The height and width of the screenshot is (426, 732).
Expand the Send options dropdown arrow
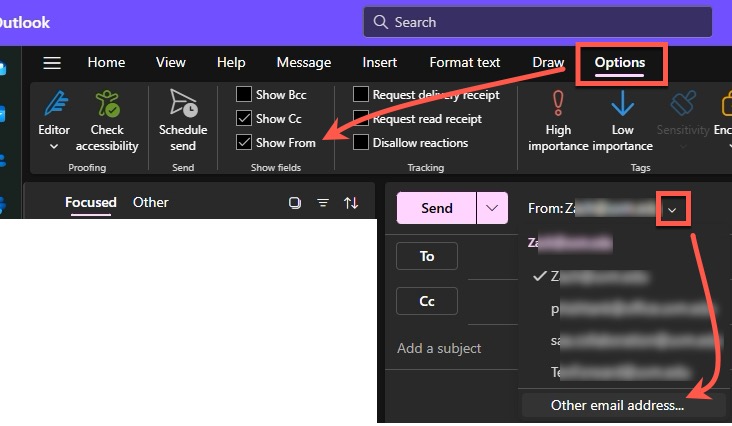(491, 208)
